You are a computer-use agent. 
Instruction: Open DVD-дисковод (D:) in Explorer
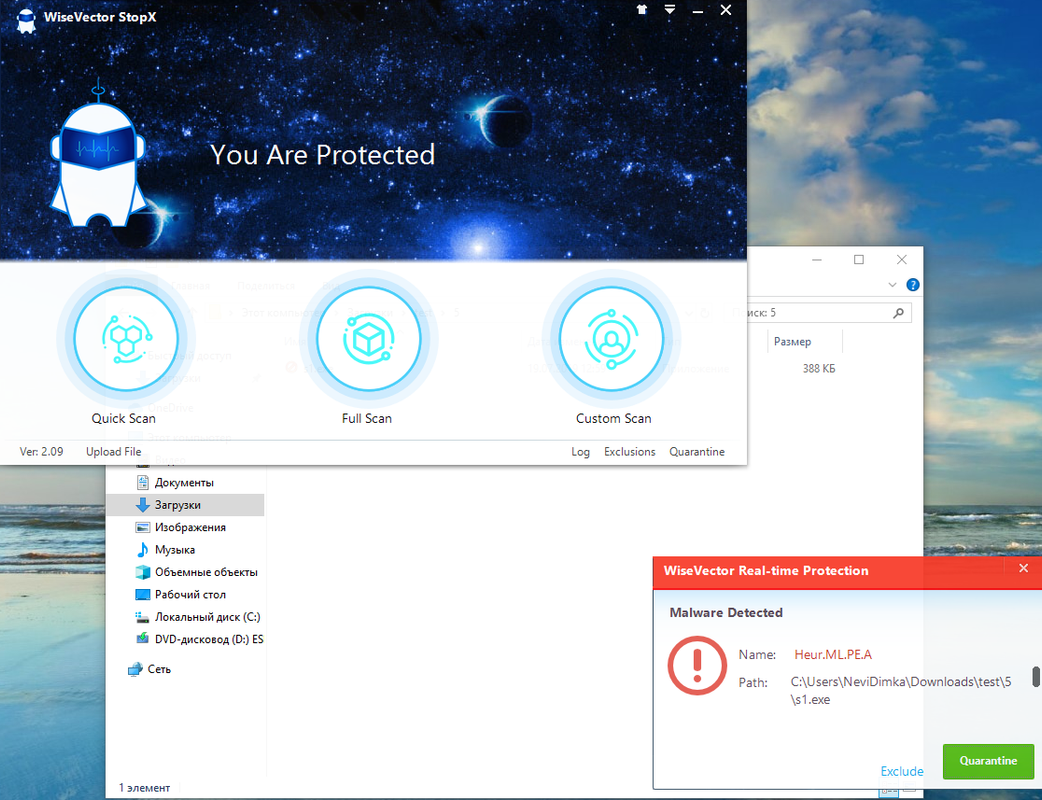pos(186,639)
